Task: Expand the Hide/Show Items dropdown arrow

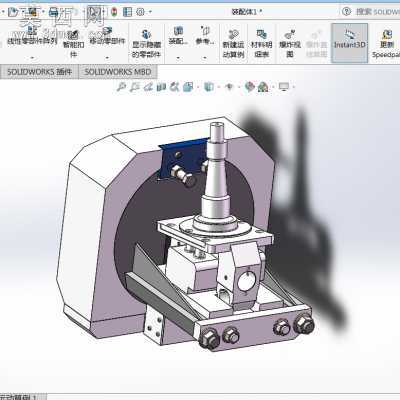Action: [238, 87]
